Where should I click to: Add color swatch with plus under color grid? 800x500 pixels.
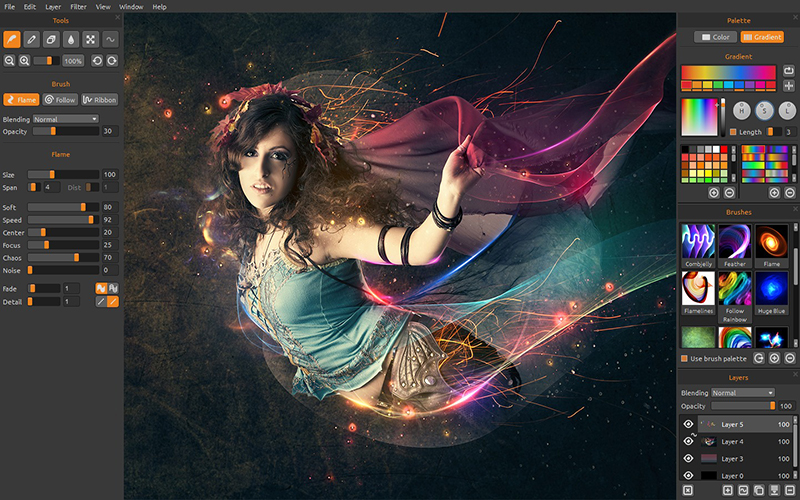tap(713, 192)
